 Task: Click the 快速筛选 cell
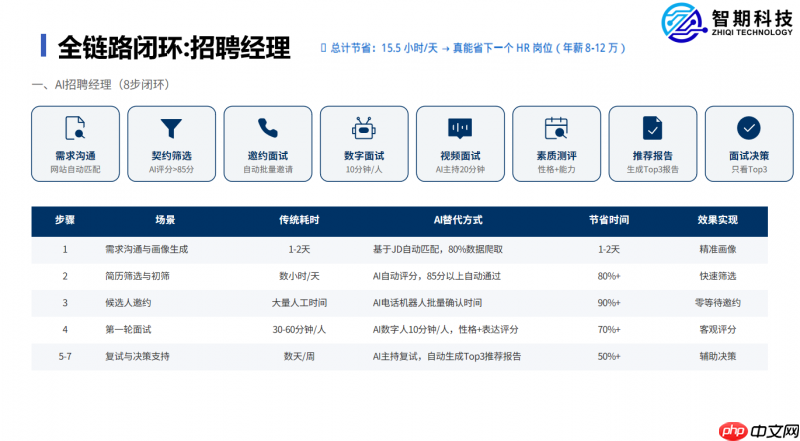point(718,276)
